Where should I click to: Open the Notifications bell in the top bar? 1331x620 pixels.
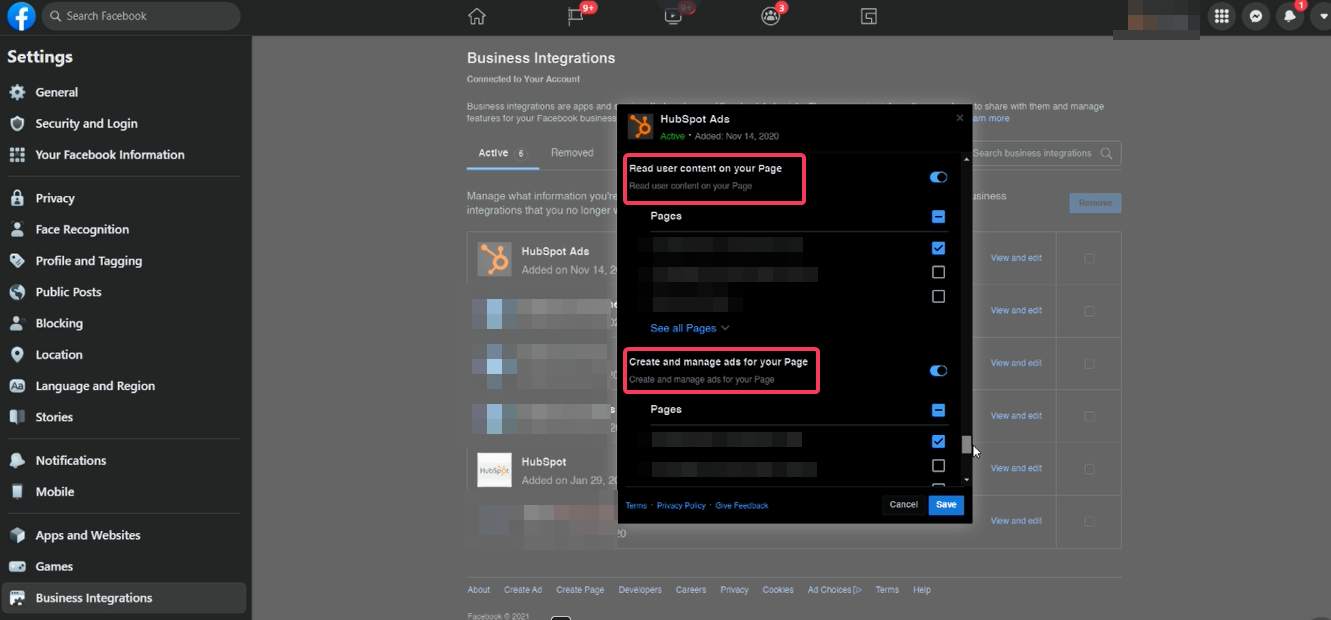1290,16
